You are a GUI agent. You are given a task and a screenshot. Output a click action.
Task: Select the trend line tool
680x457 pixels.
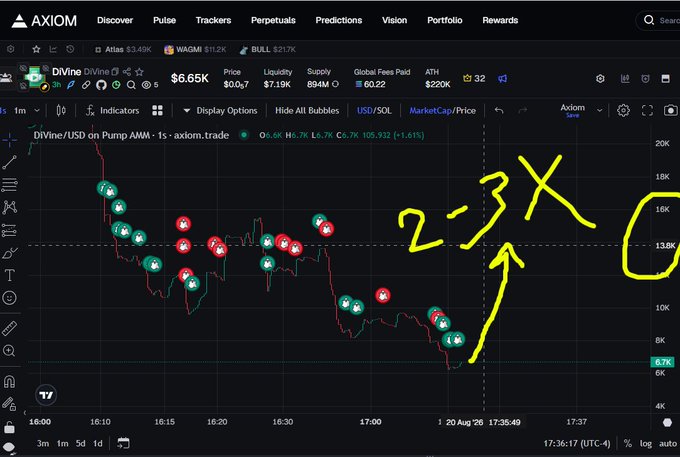pyautogui.click(x=10, y=162)
